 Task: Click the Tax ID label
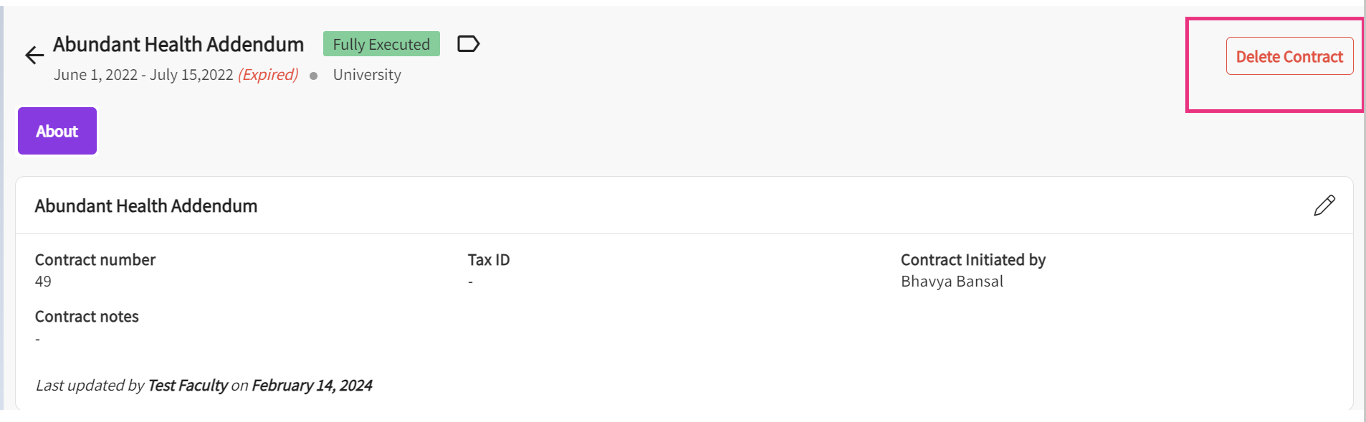[489, 260]
